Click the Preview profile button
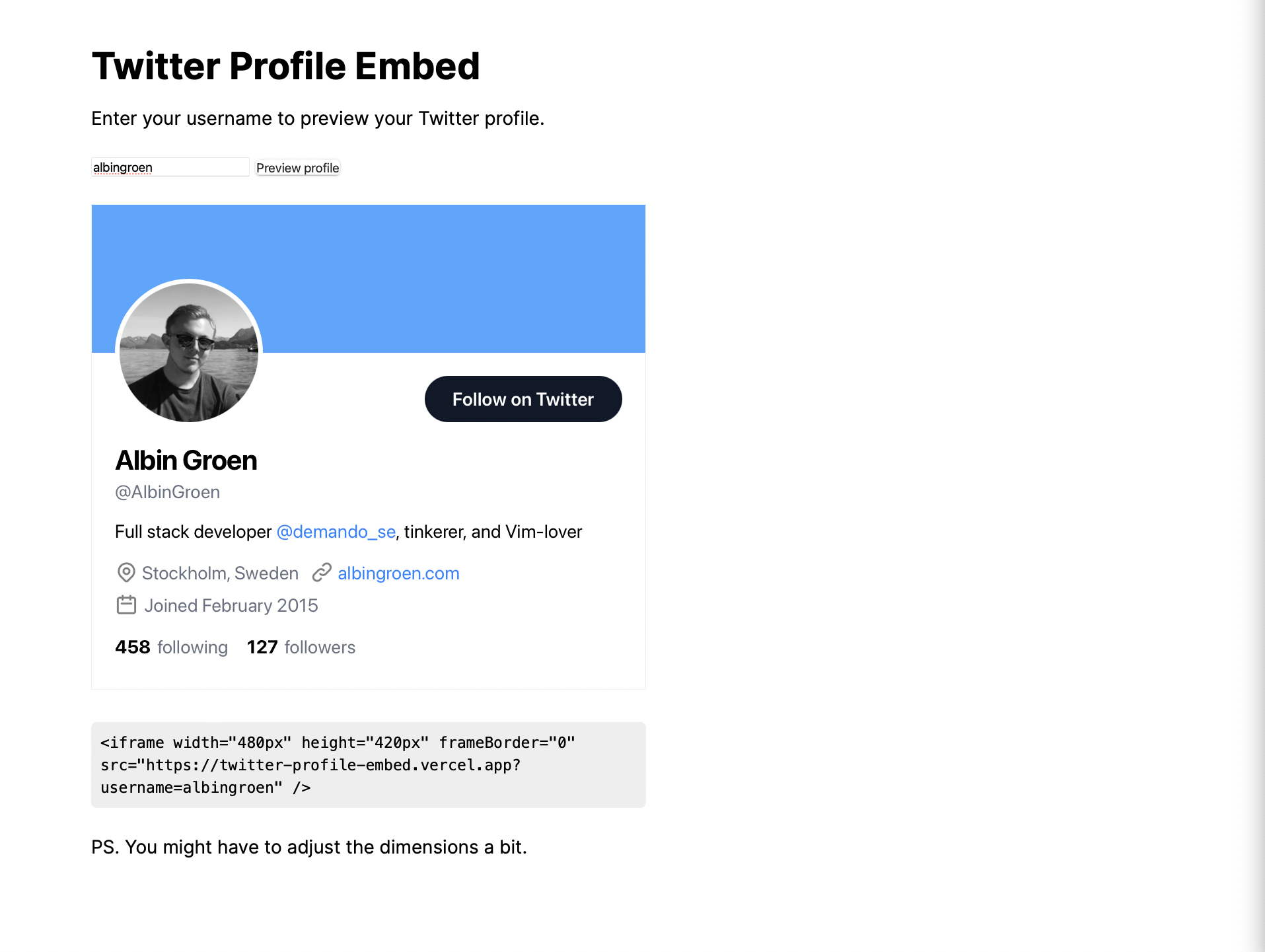The height and width of the screenshot is (952, 1265). [x=297, y=168]
